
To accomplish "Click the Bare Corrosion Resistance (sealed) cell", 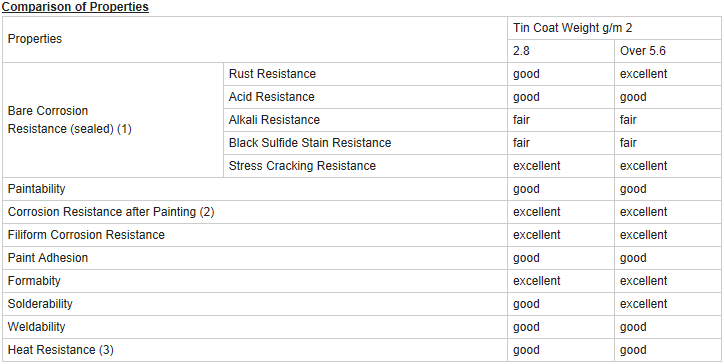I will [x=113, y=120].
